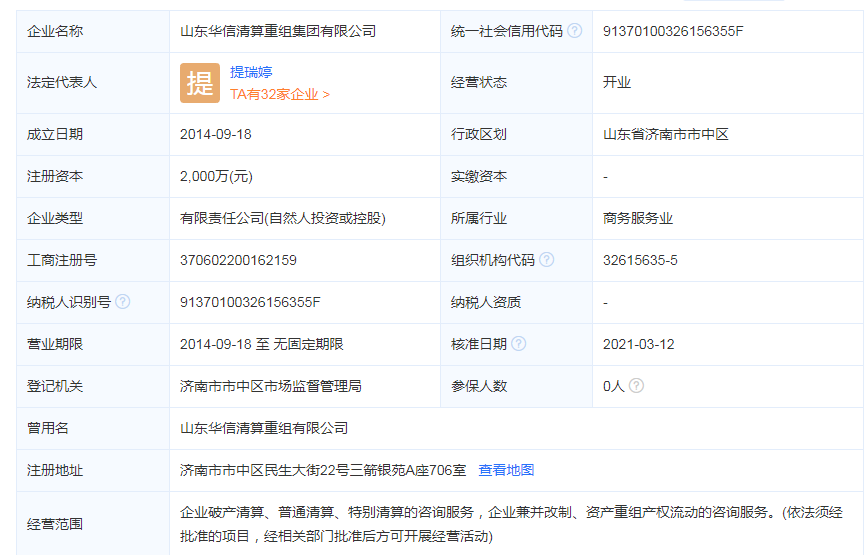Select registered capital 2,000万(元)
The height and width of the screenshot is (555, 868).
click(x=216, y=176)
